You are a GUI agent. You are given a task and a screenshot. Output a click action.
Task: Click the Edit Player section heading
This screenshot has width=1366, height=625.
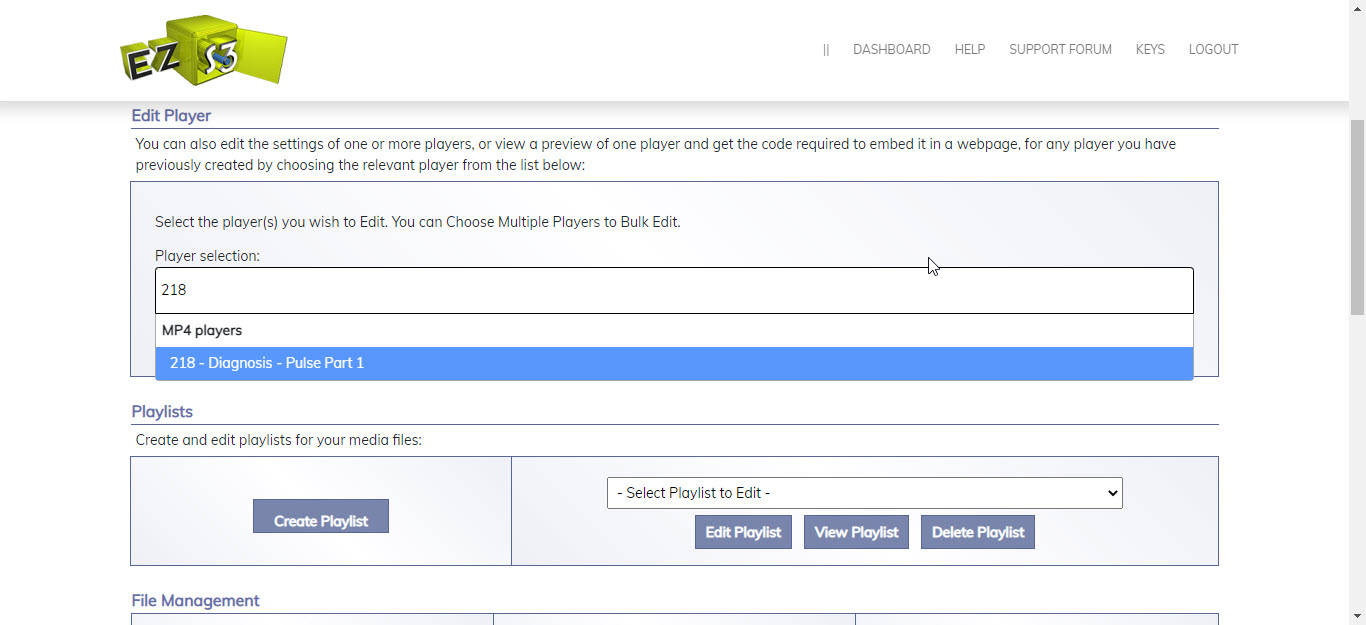pos(171,115)
